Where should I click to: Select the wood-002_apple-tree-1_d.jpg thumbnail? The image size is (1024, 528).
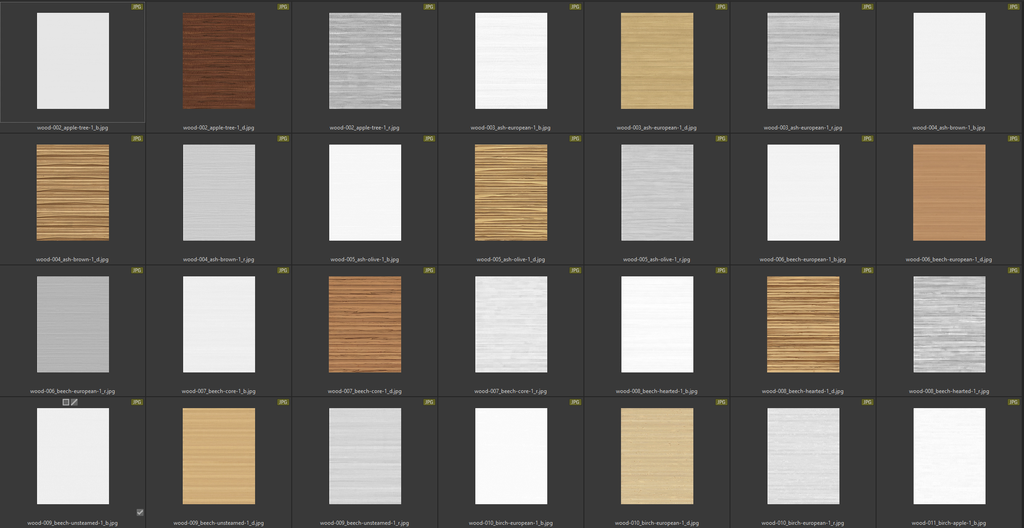tap(219, 61)
